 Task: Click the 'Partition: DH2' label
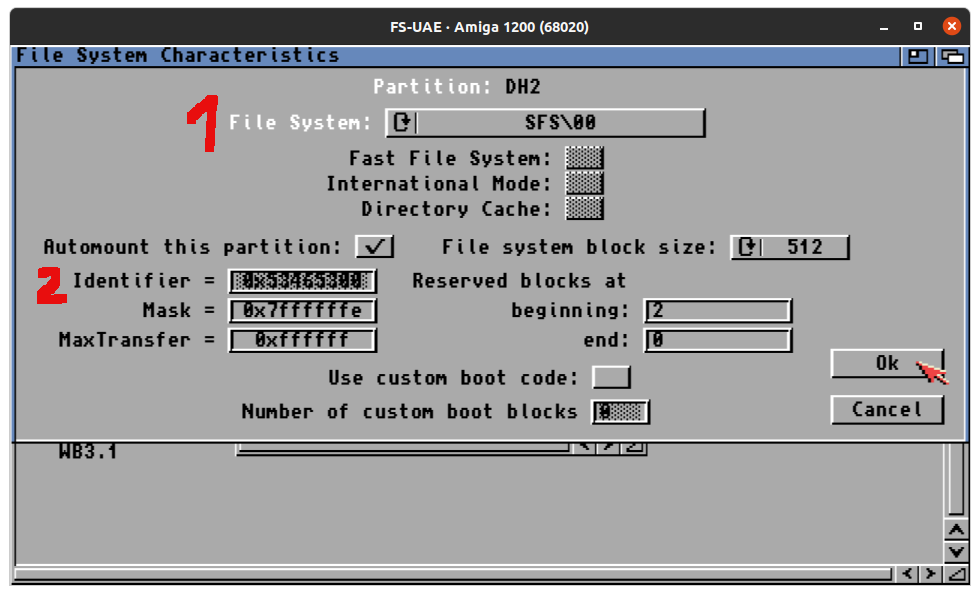click(x=457, y=86)
